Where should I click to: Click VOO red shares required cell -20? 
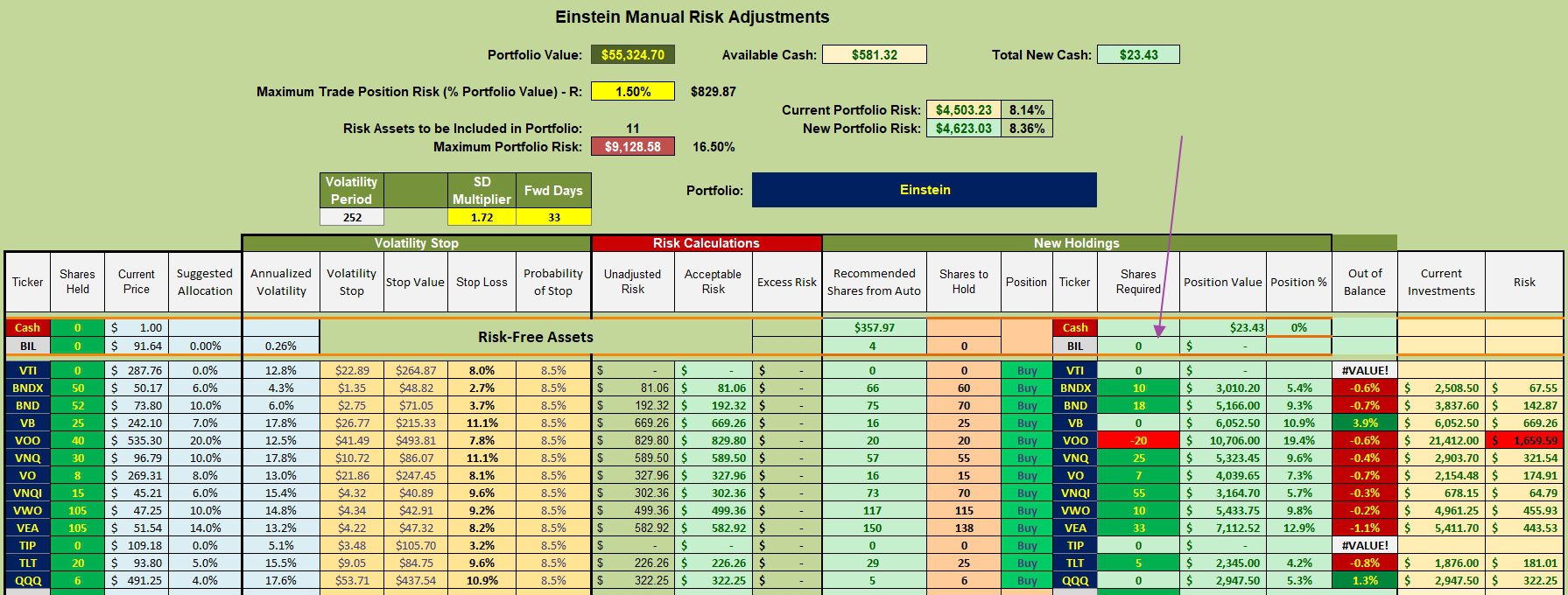[x=1138, y=440]
